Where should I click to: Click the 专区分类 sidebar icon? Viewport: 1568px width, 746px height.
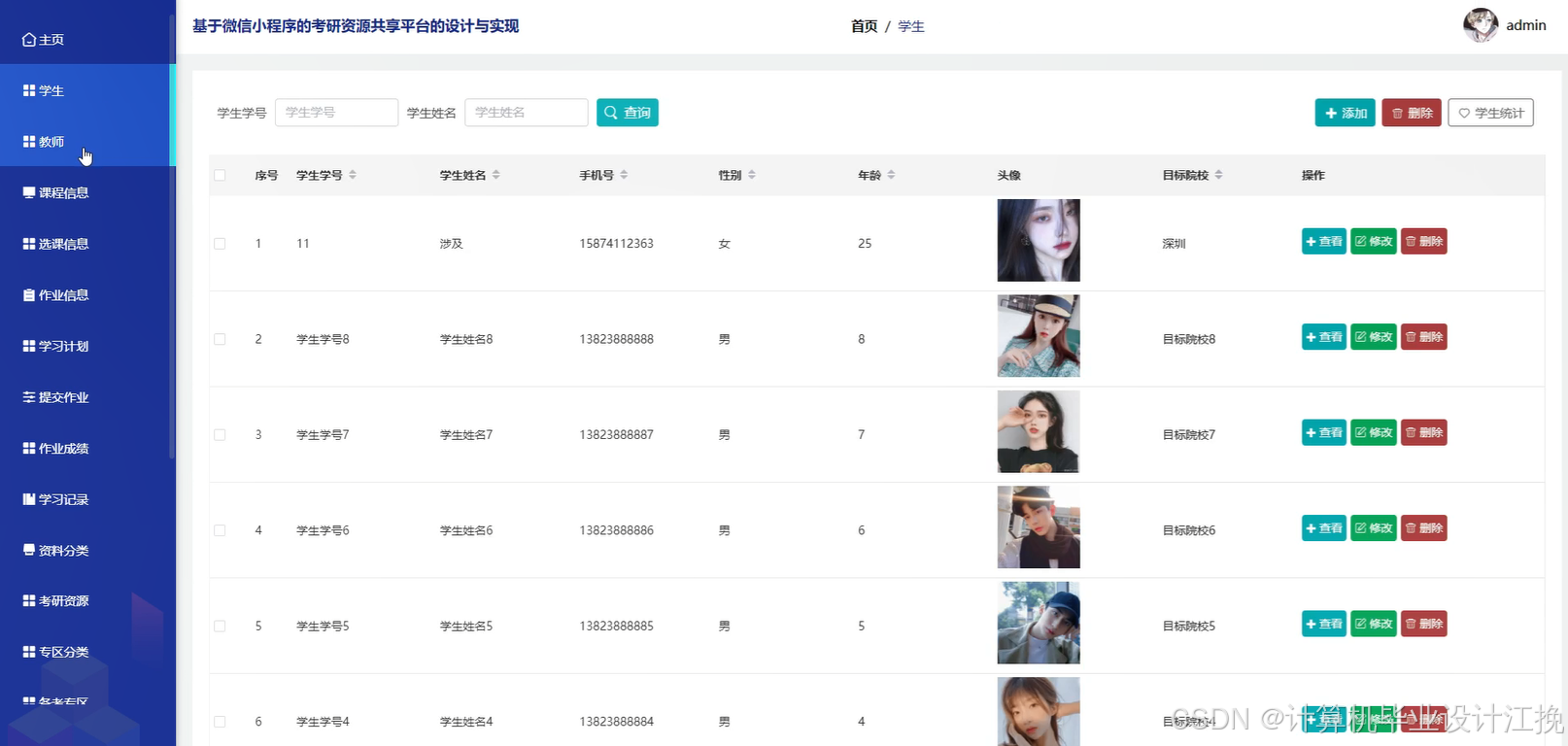(x=29, y=652)
